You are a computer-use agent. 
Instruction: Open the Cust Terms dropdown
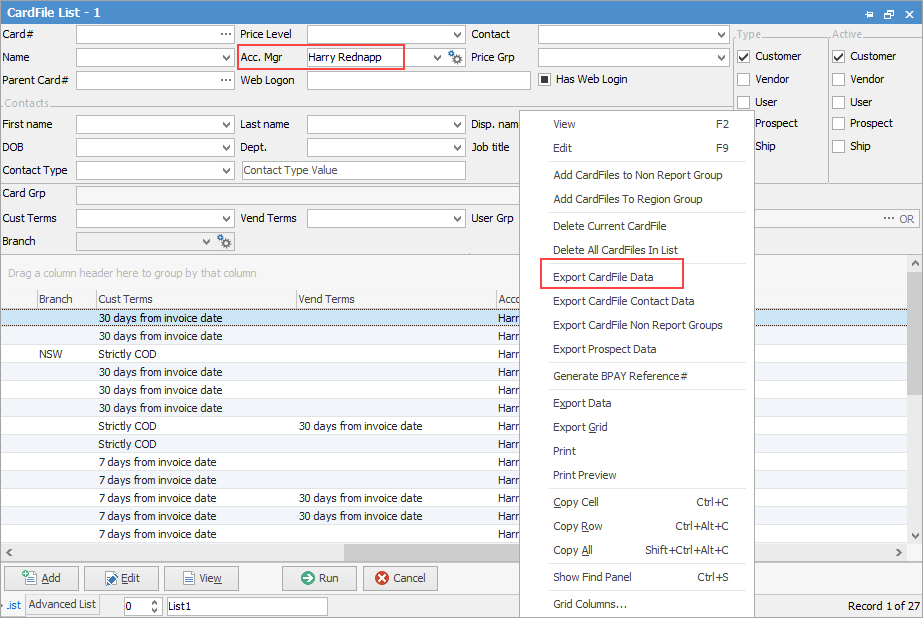pyautogui.click(x=226, y=218)
